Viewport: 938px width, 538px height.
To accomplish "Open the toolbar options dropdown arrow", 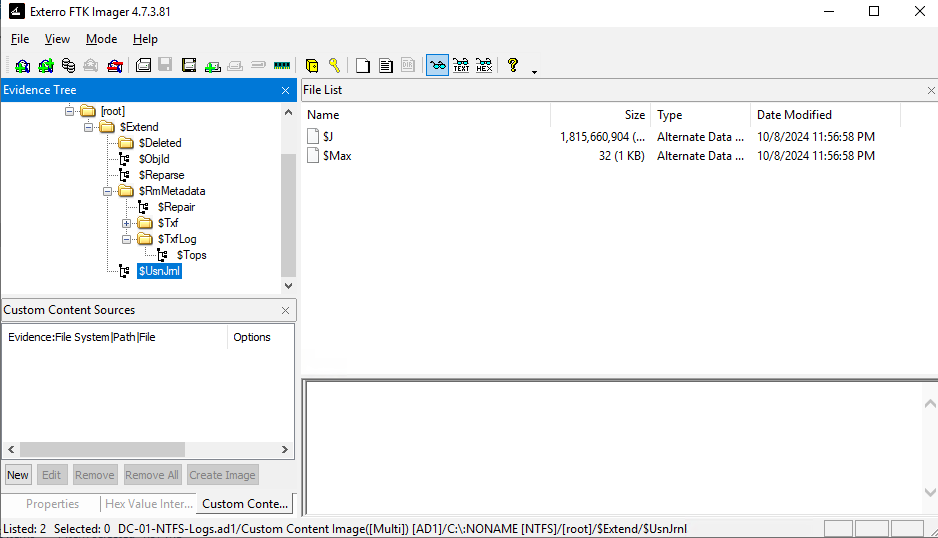I will [534, 71].
